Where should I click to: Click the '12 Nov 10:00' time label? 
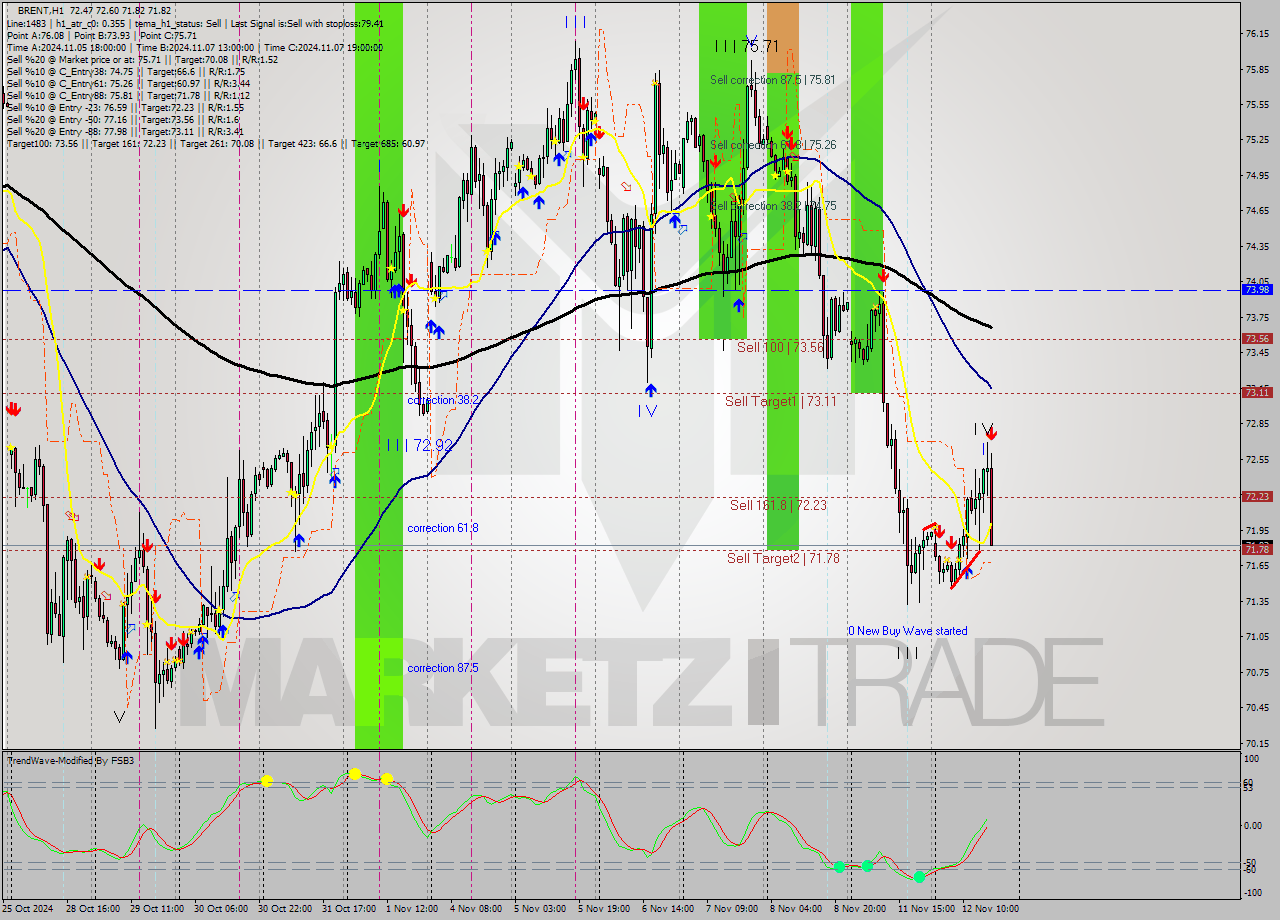(990, 909)
